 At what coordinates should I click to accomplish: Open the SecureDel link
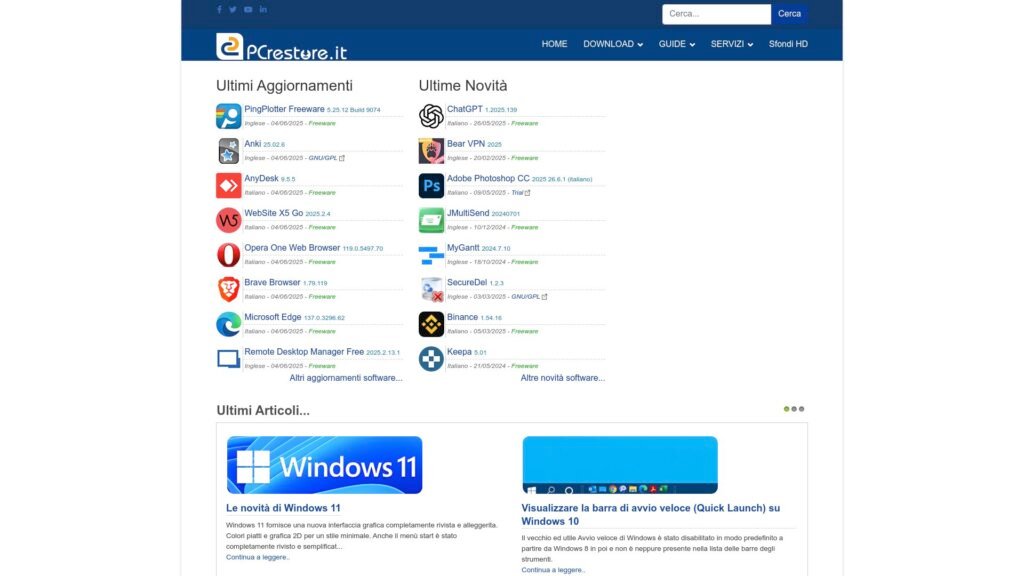pyautogui.click(x=467, y=282)
